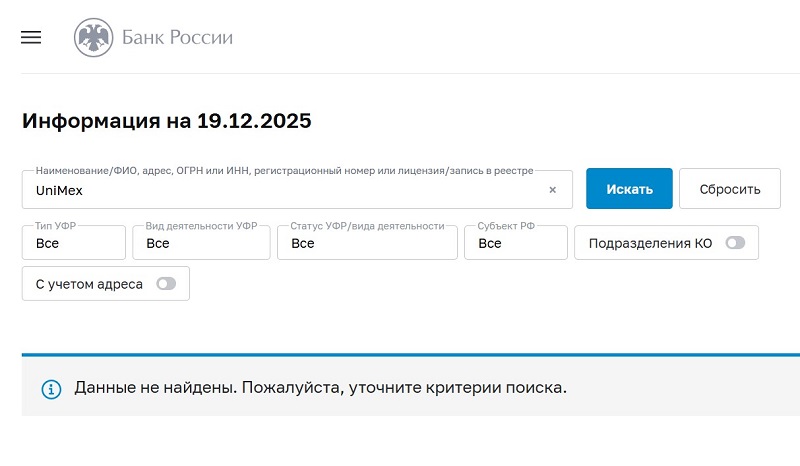The height and width of the screenshot is (466, 800).
Task: Clear the UniMex search text with the X
Action: tap(552, 190)
